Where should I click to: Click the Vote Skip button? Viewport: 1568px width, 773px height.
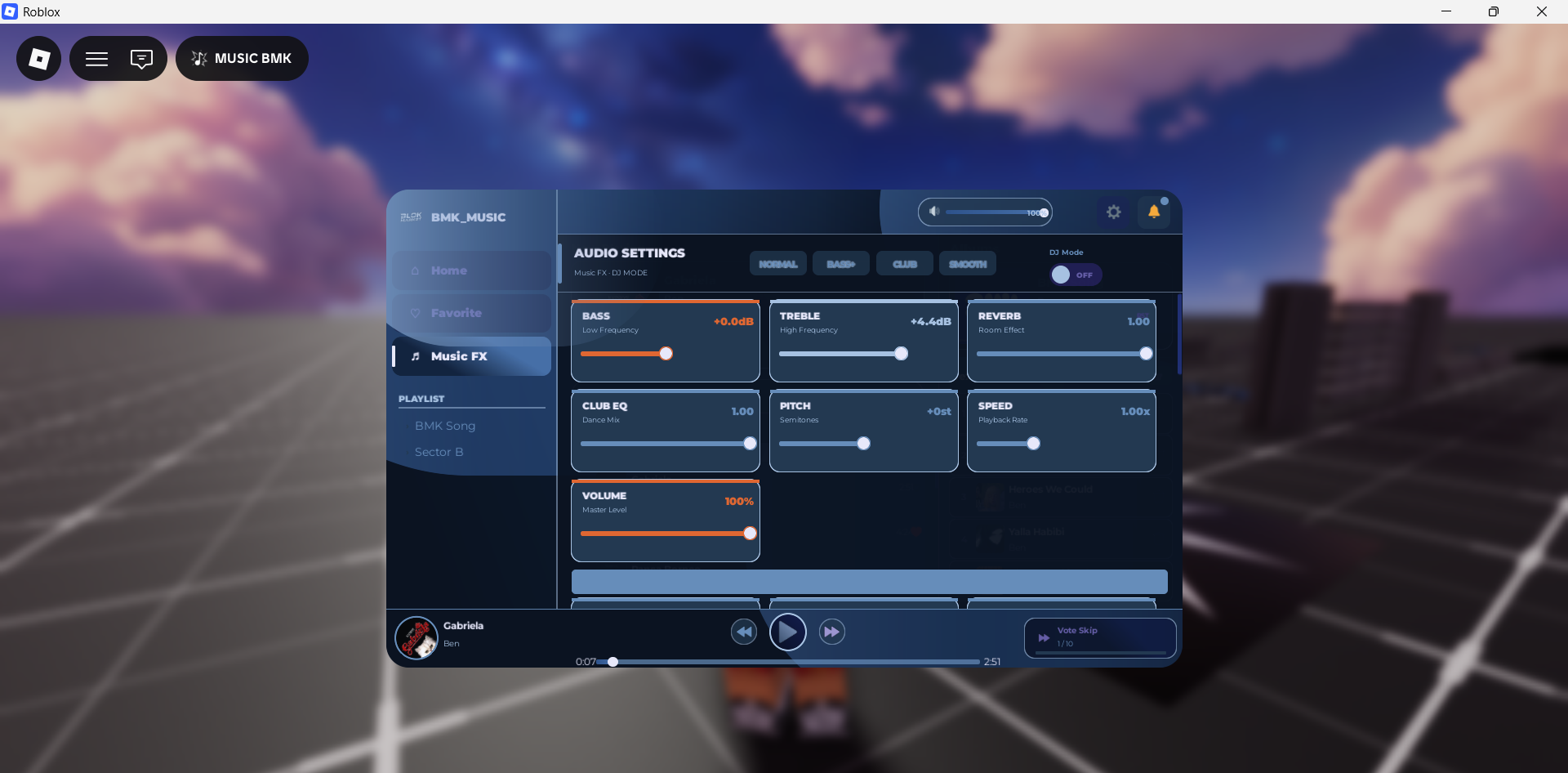tap(1099, 637)
